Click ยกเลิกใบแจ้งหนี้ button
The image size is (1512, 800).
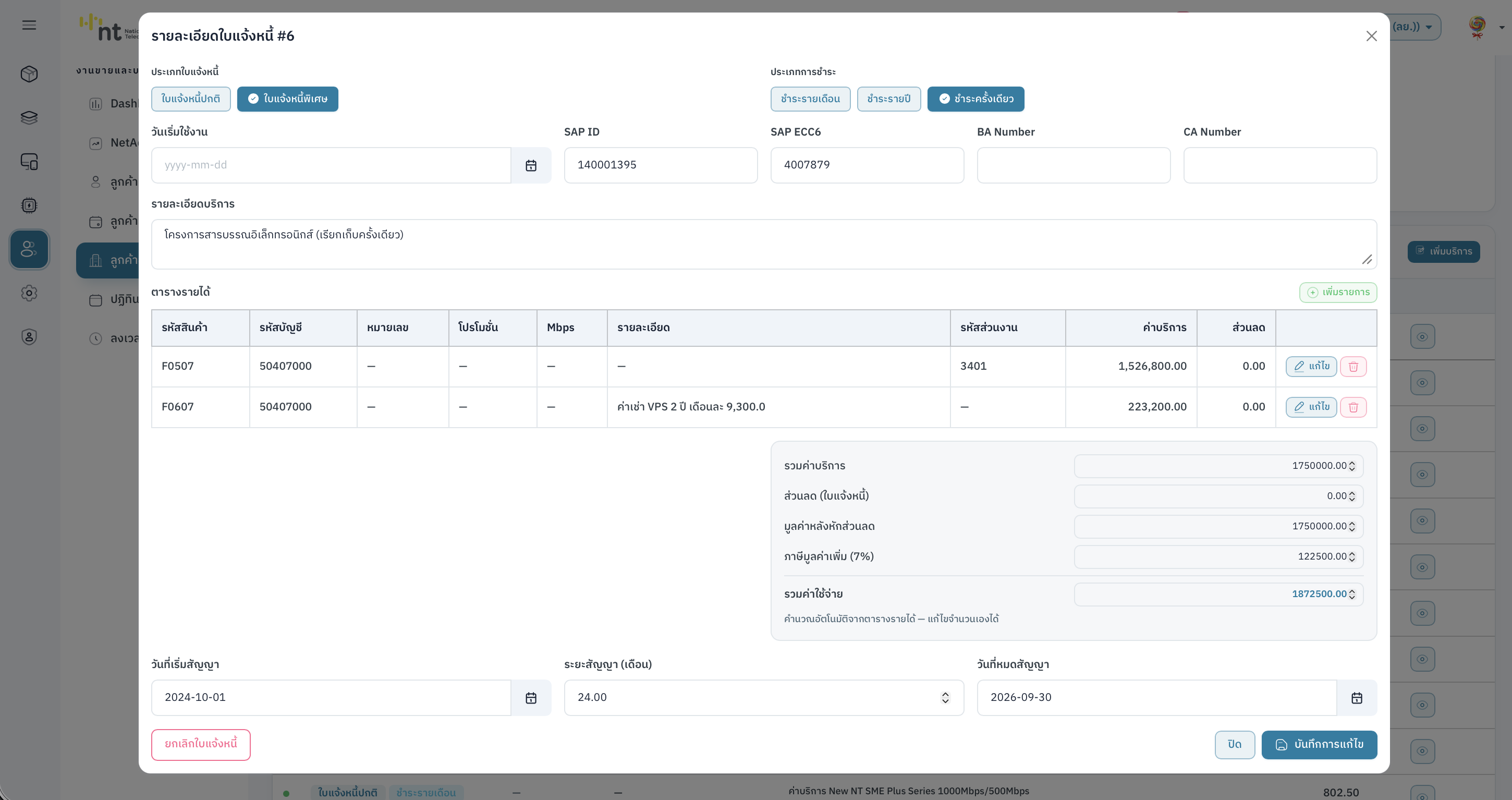click(x=201, y=744)
